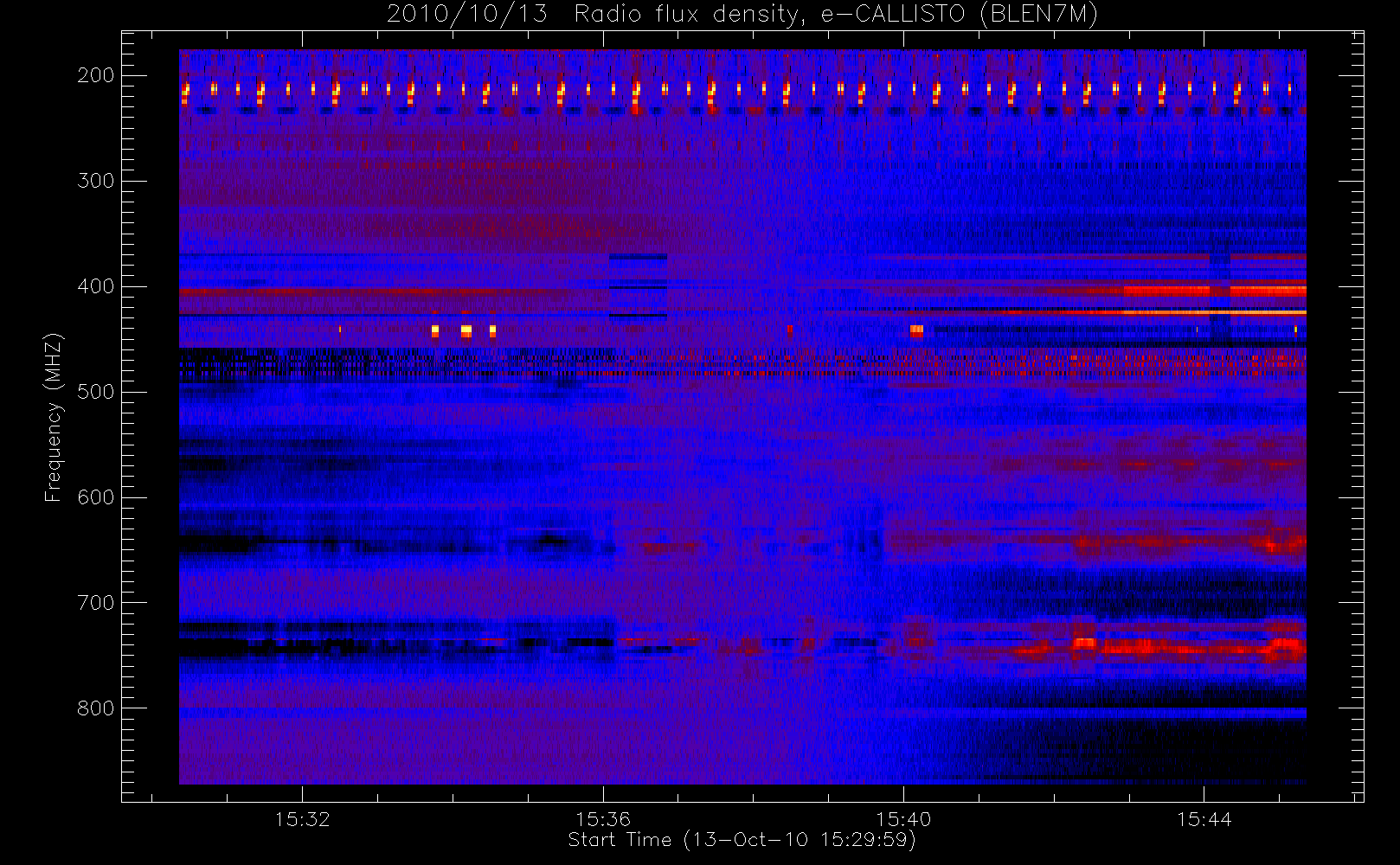Click the 15:40 time tick label
Image resolution: width=1400 pixels, height=865 pixels.
[903, 818]
